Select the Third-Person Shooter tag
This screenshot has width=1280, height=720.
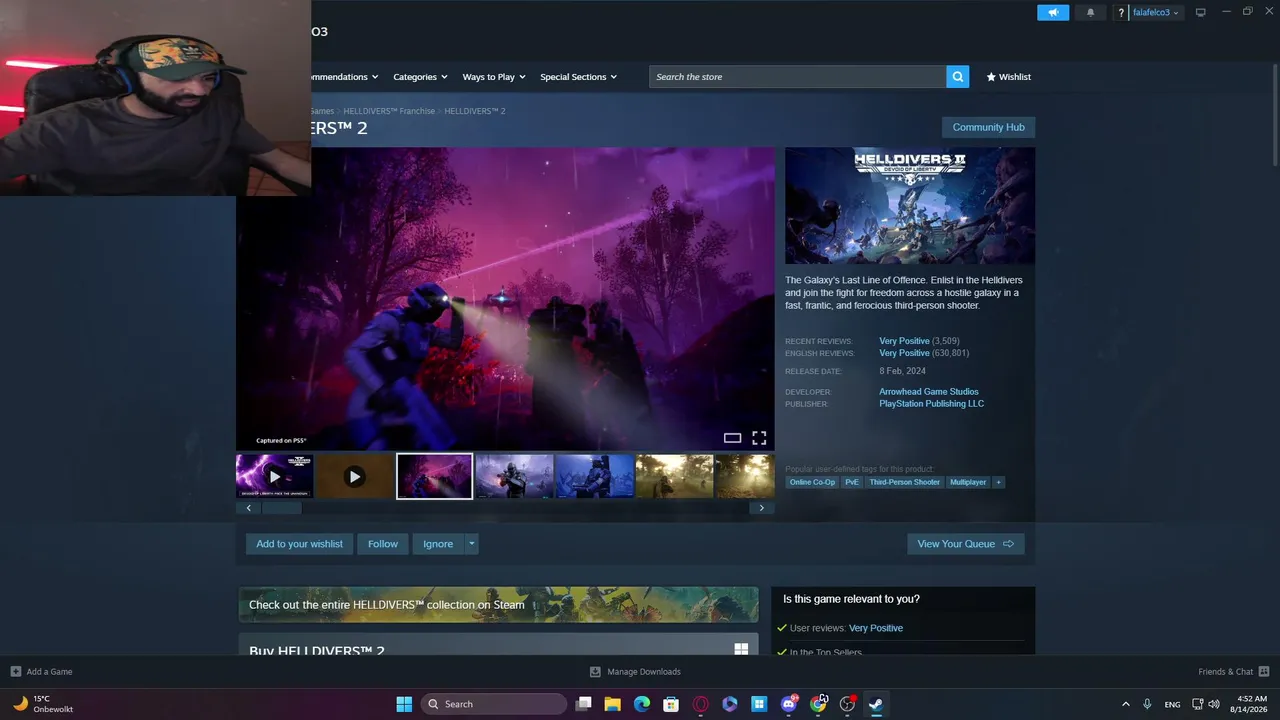pos(905,482)
